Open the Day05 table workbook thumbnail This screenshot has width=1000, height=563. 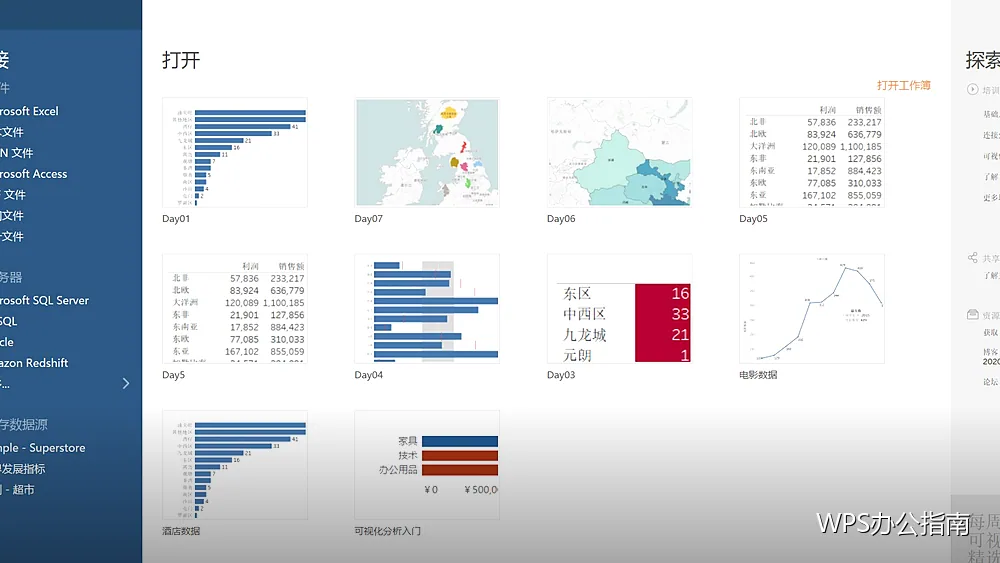(811, 152)
